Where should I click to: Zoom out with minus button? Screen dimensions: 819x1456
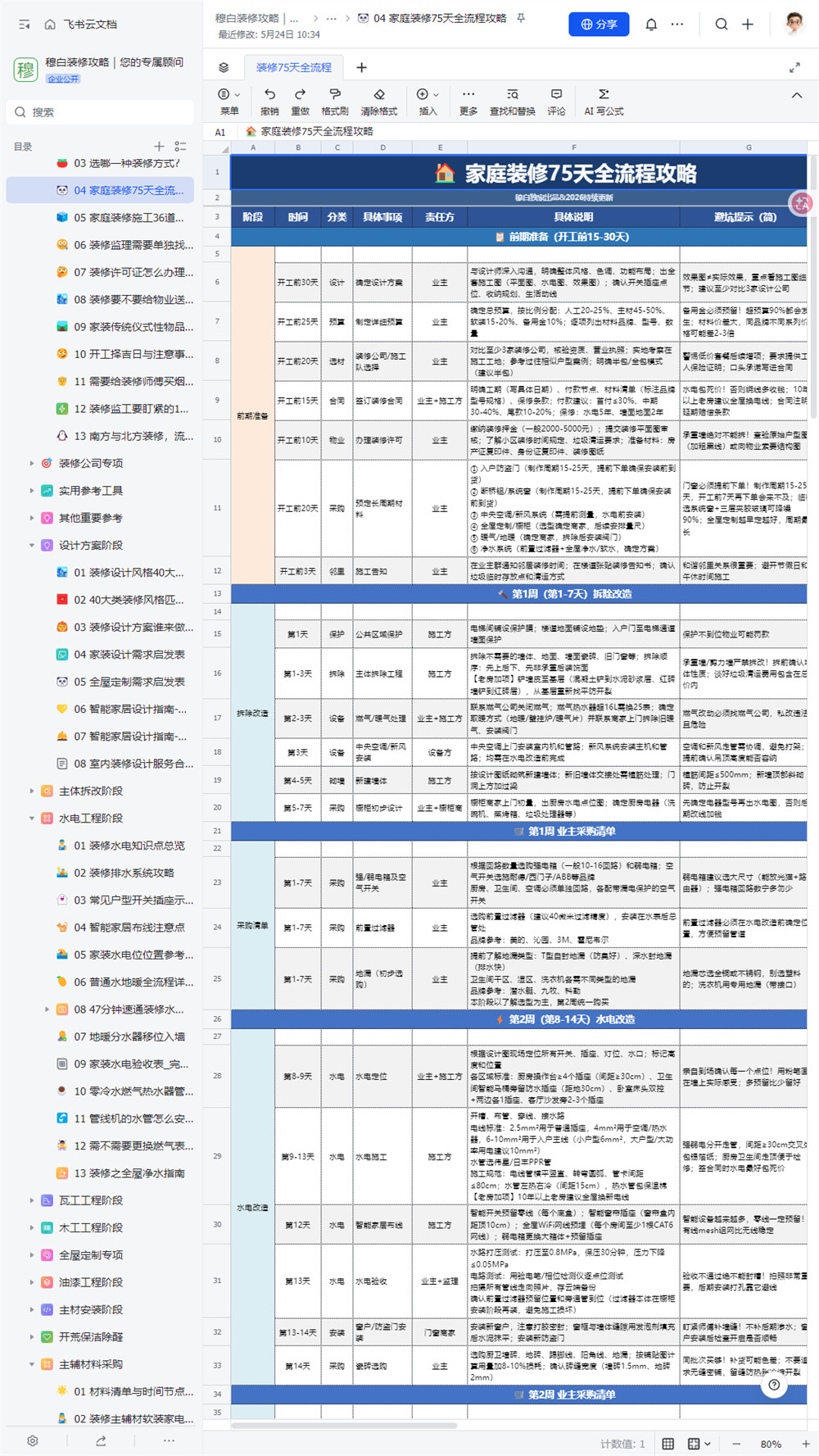736,1444
